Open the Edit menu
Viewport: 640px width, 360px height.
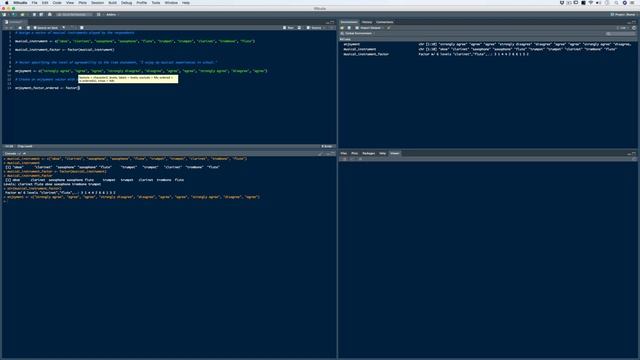45,2
